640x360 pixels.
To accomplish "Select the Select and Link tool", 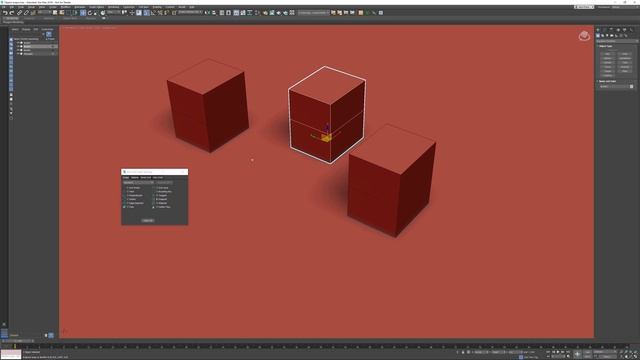I will (19, 13).
